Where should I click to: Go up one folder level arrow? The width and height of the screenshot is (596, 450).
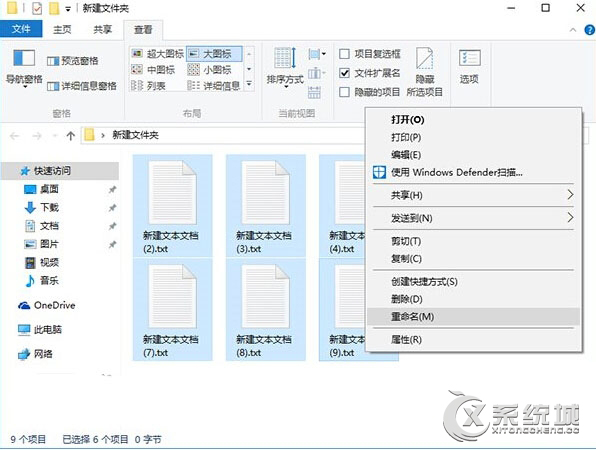coord(70,136)
